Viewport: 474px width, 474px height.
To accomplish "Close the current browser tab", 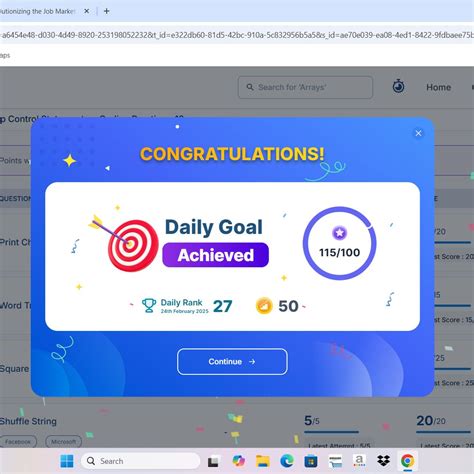I will pyautogui.click(x=87, y=11).
